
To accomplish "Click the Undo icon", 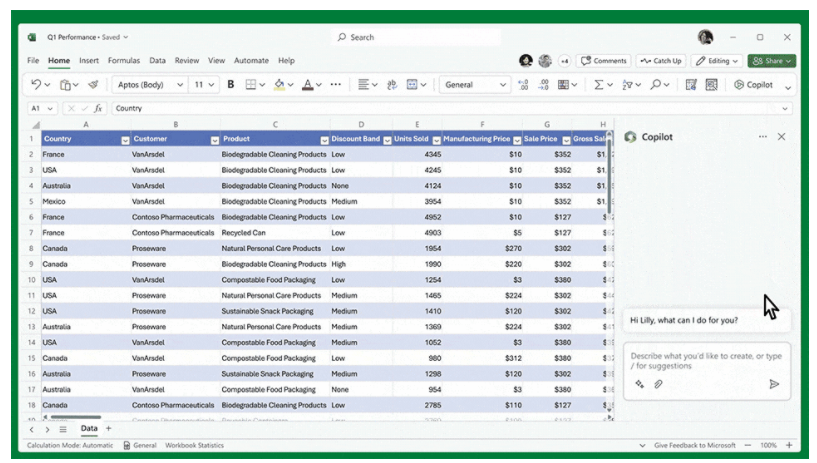I will click(x=36, y=84).
